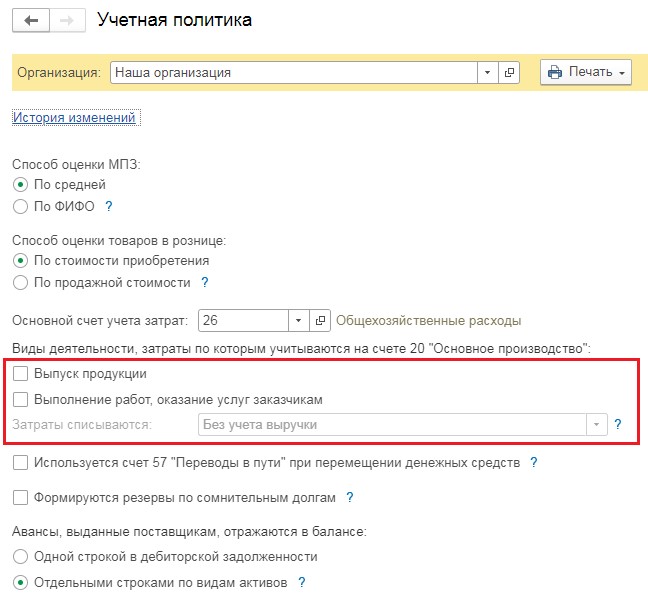Select the По ФИФО radio button

tap(20, 206)
